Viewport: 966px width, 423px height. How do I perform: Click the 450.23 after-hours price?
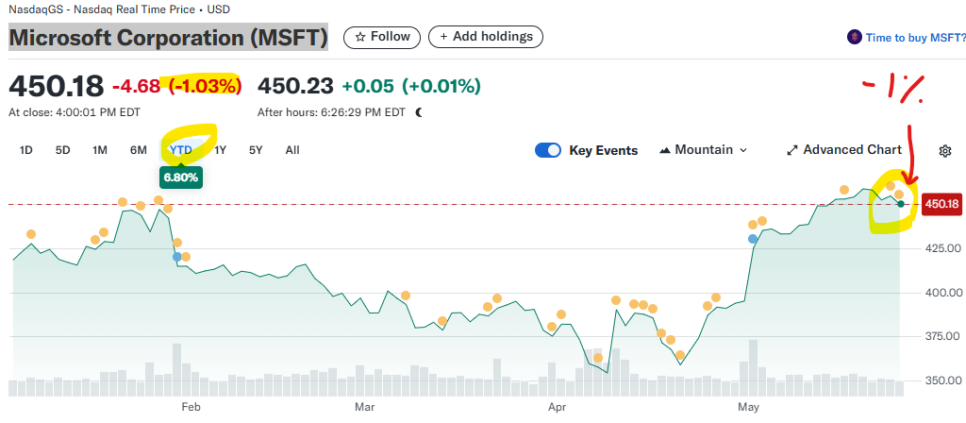pyautogui.click(x=295, y=86)
